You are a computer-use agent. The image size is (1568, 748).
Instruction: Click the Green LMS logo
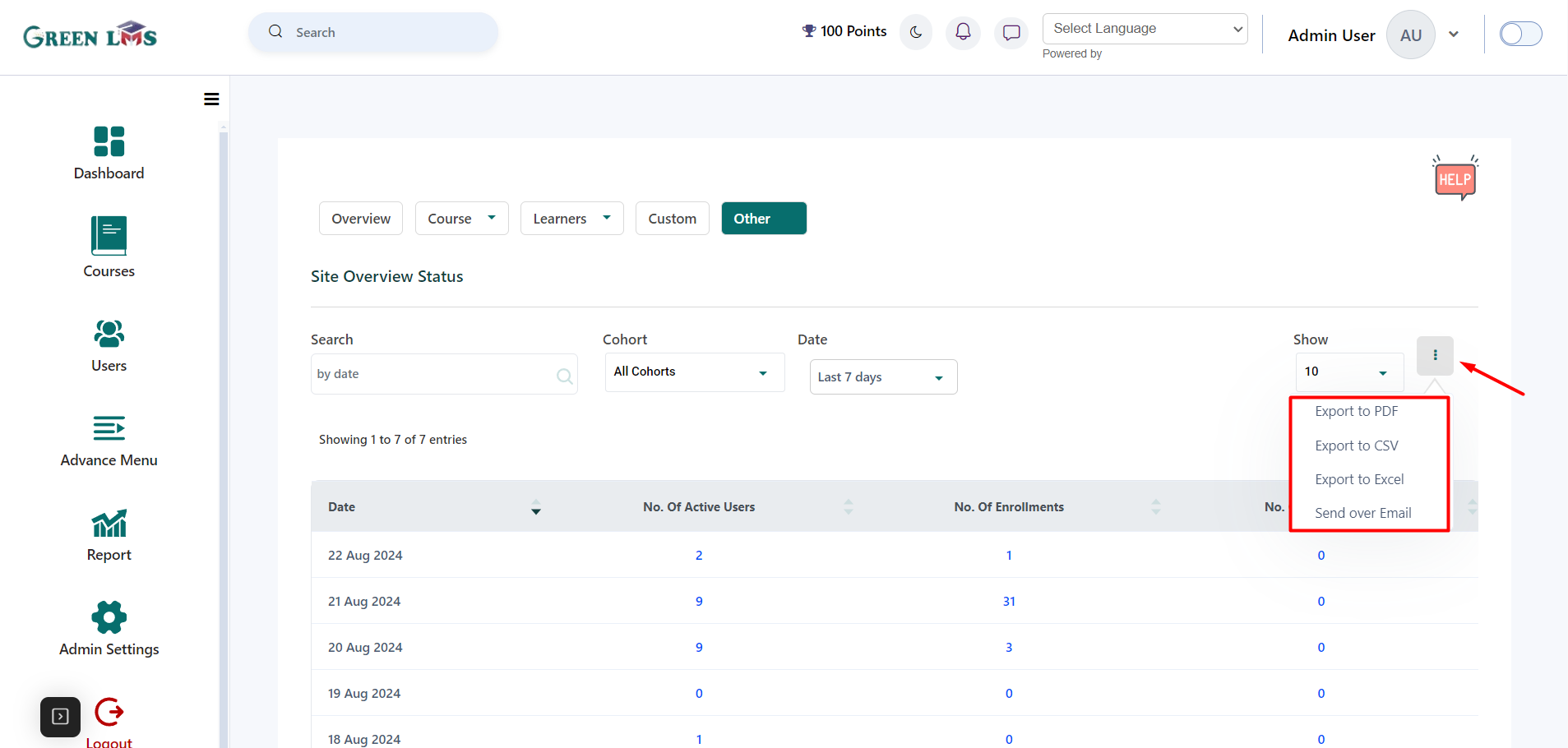[90, 35]
